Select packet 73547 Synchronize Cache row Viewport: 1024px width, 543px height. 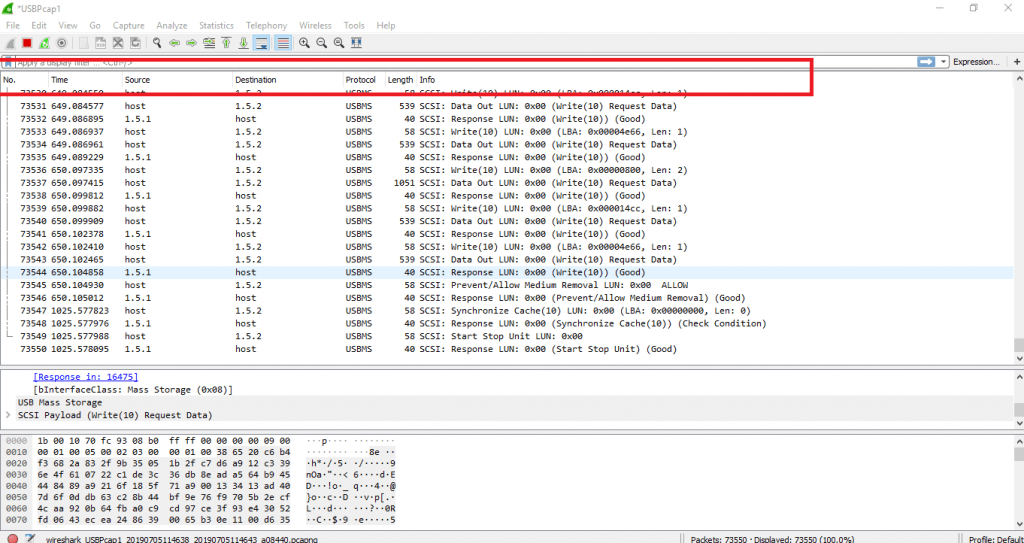point(400,311)
